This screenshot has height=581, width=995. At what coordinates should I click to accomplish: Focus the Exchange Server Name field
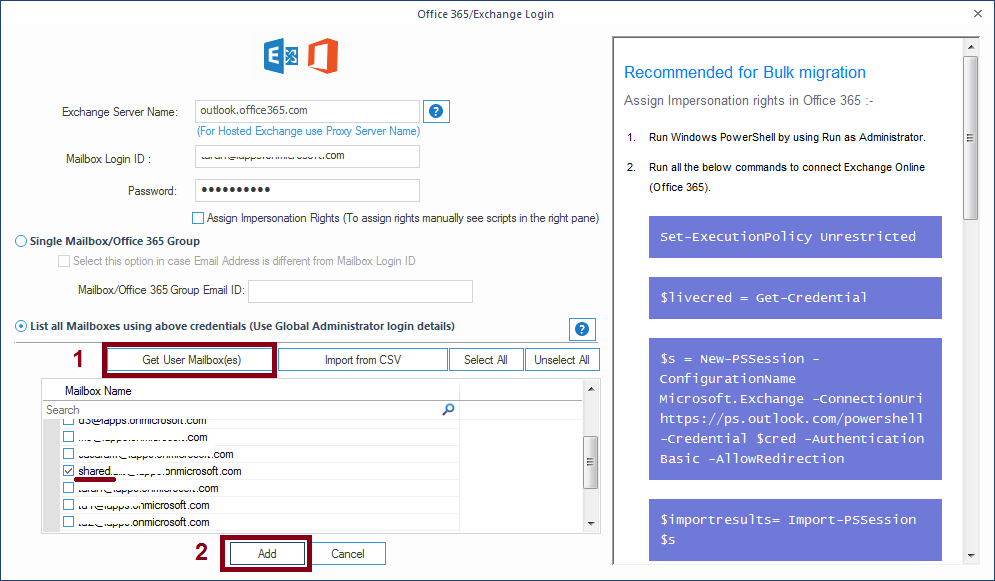point(307,111)
